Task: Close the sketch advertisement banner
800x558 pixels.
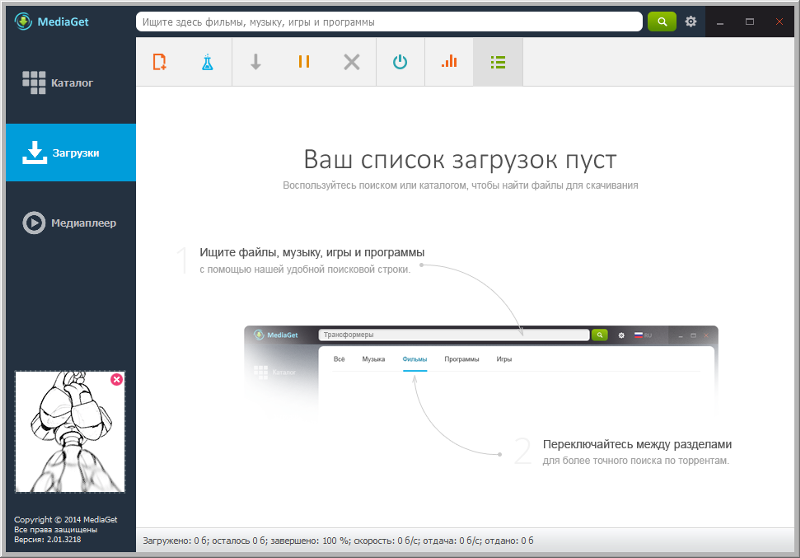Action: click(x=117, y=379)
